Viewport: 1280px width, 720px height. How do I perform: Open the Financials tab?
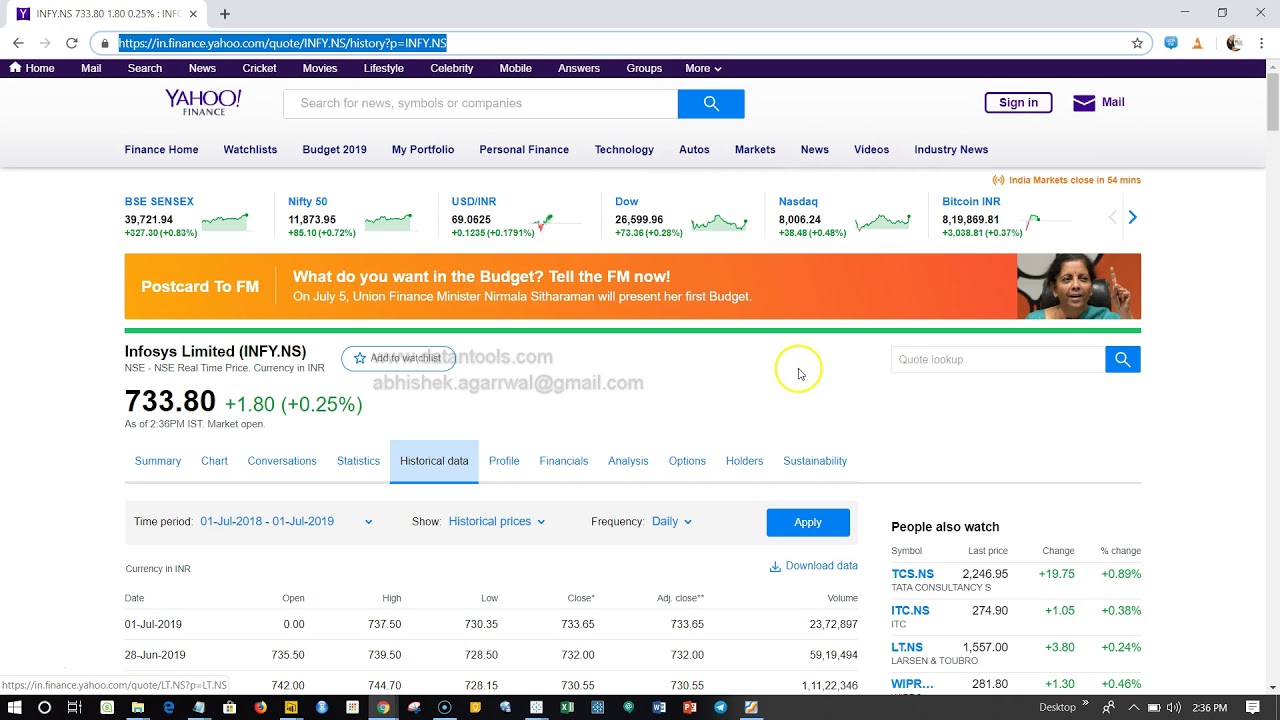click(564, 461)
